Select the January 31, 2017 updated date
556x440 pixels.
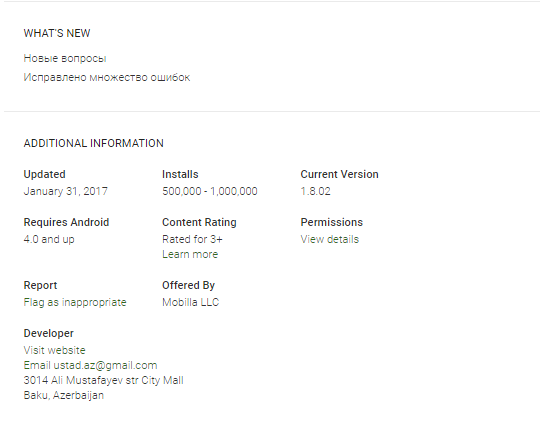(x=66, y=191)
